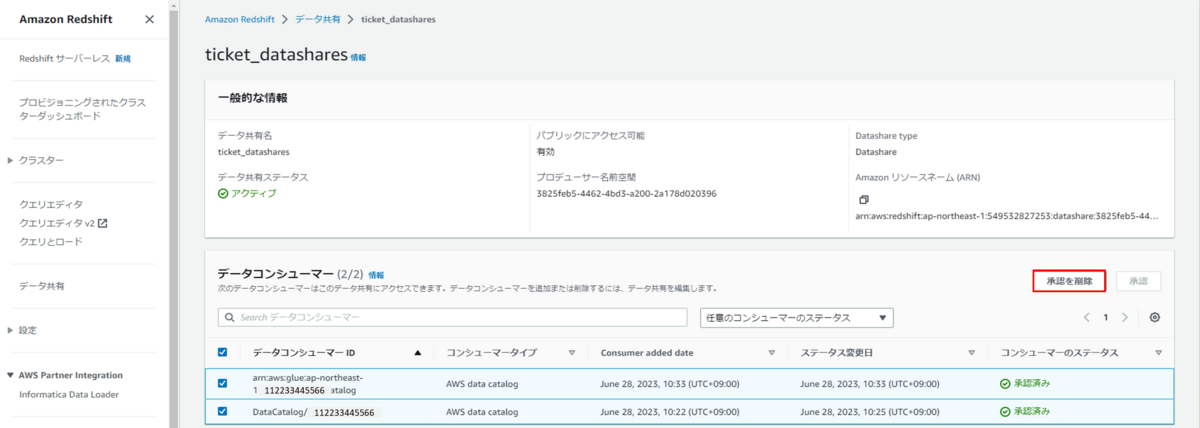Sort by コンシューマーのステータス column arrow
1200x428 pixels.
[x=1158, y=353]
